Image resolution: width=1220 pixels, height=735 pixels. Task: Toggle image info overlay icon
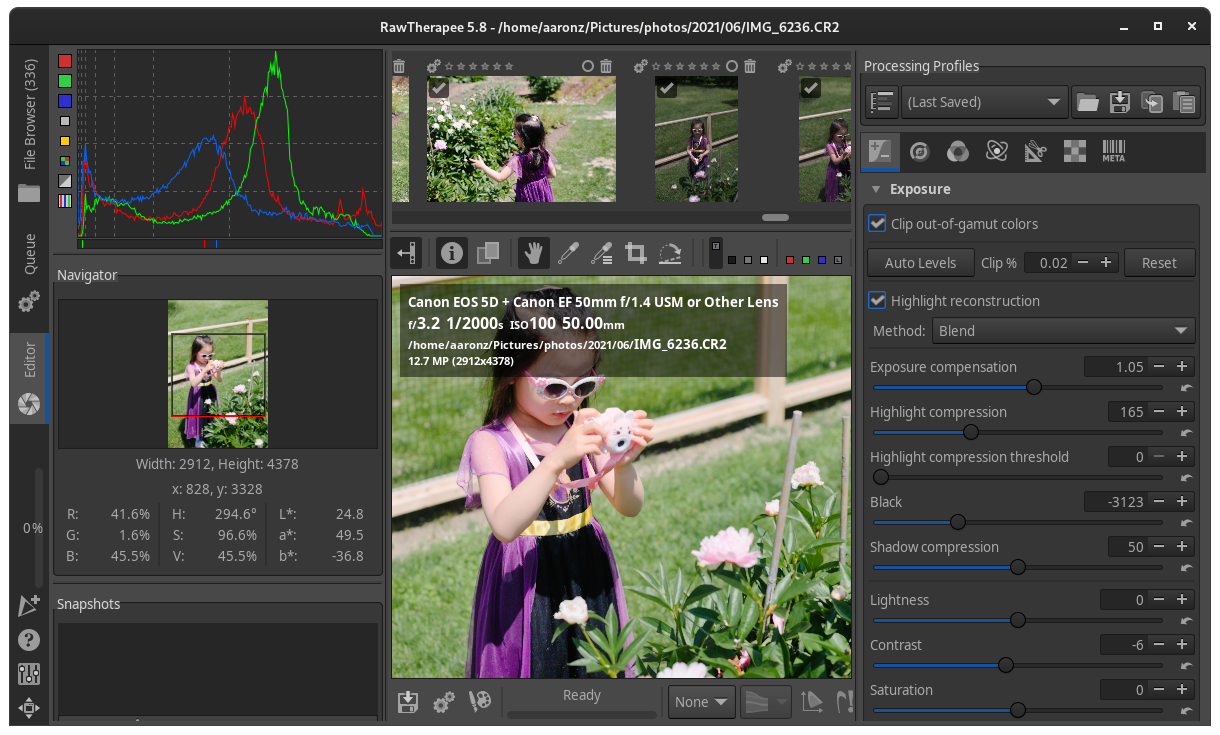(451, 253)
